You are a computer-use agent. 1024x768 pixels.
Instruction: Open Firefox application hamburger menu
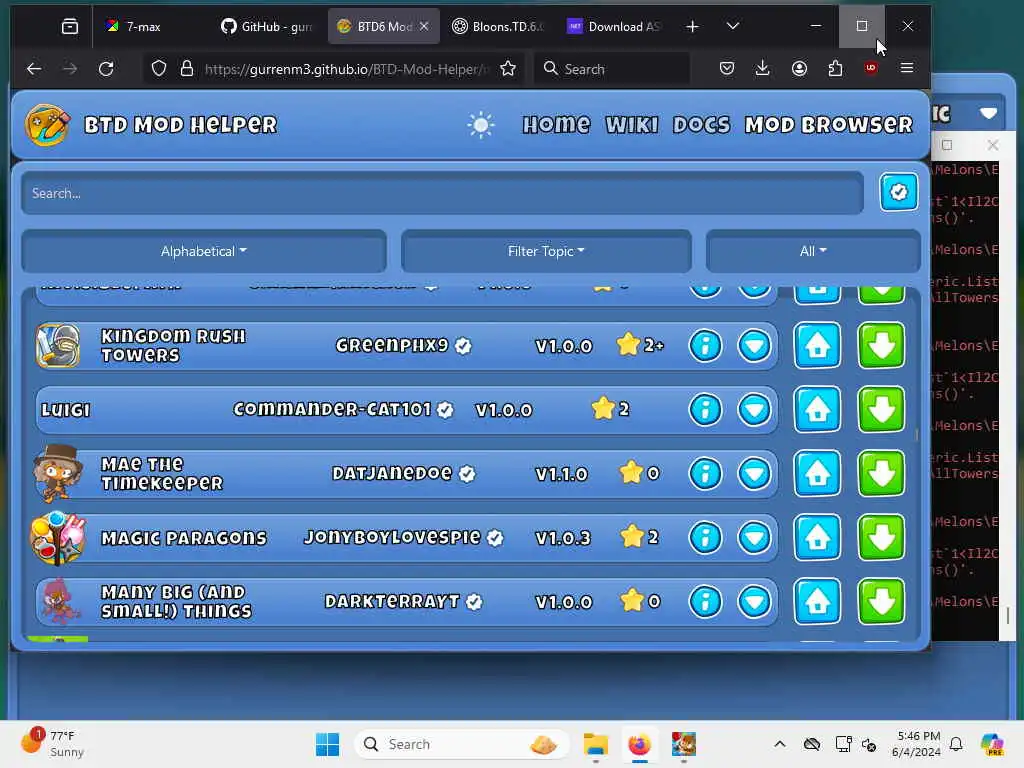click(906, 68)
